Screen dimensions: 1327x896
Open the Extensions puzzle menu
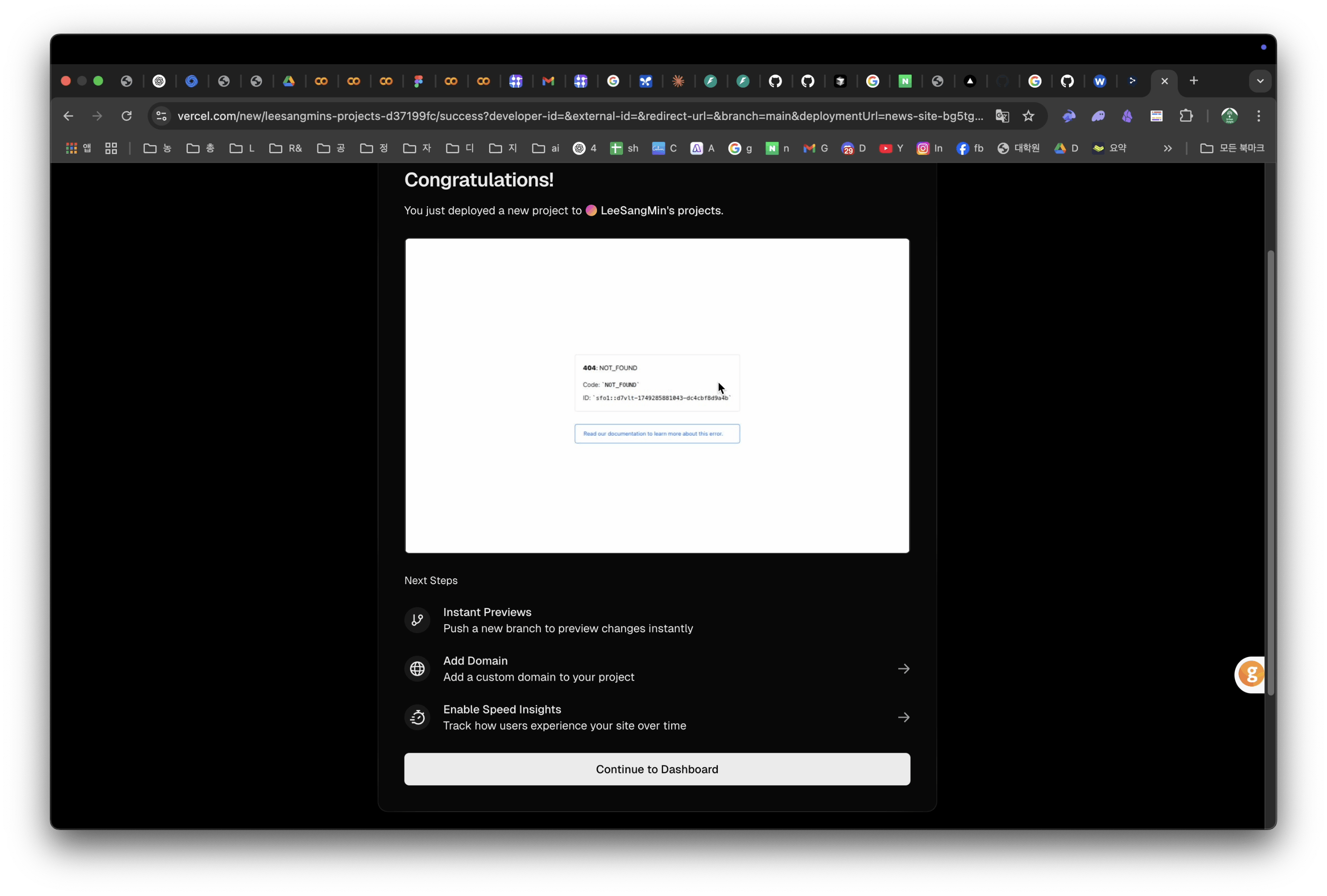tap(1186, 116)
